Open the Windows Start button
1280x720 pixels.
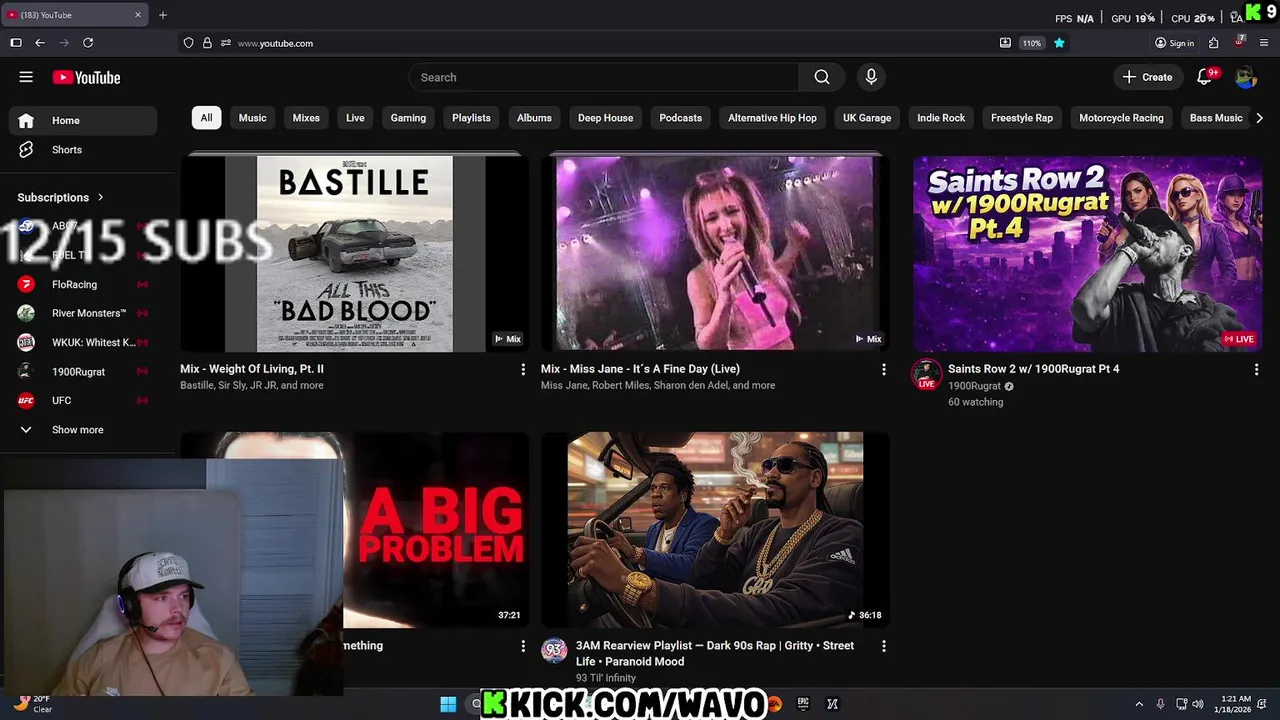pyautogui.click(x=448, y=704)
